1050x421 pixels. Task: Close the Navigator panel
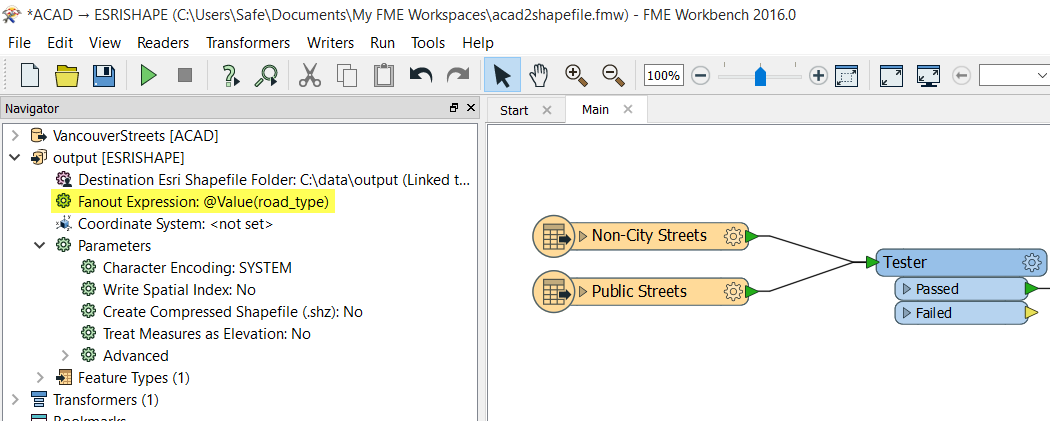click(x=471, y=108)
